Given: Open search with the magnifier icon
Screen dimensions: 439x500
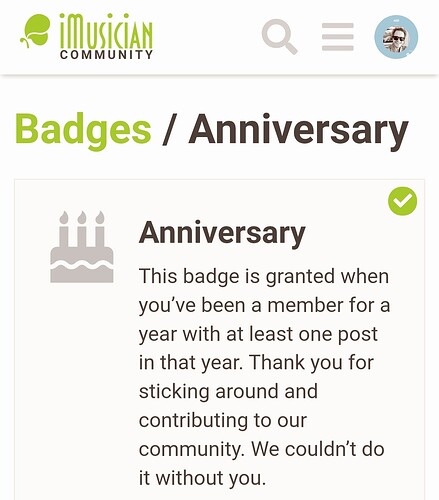Looking at the screenshot, I should (280, 37).
